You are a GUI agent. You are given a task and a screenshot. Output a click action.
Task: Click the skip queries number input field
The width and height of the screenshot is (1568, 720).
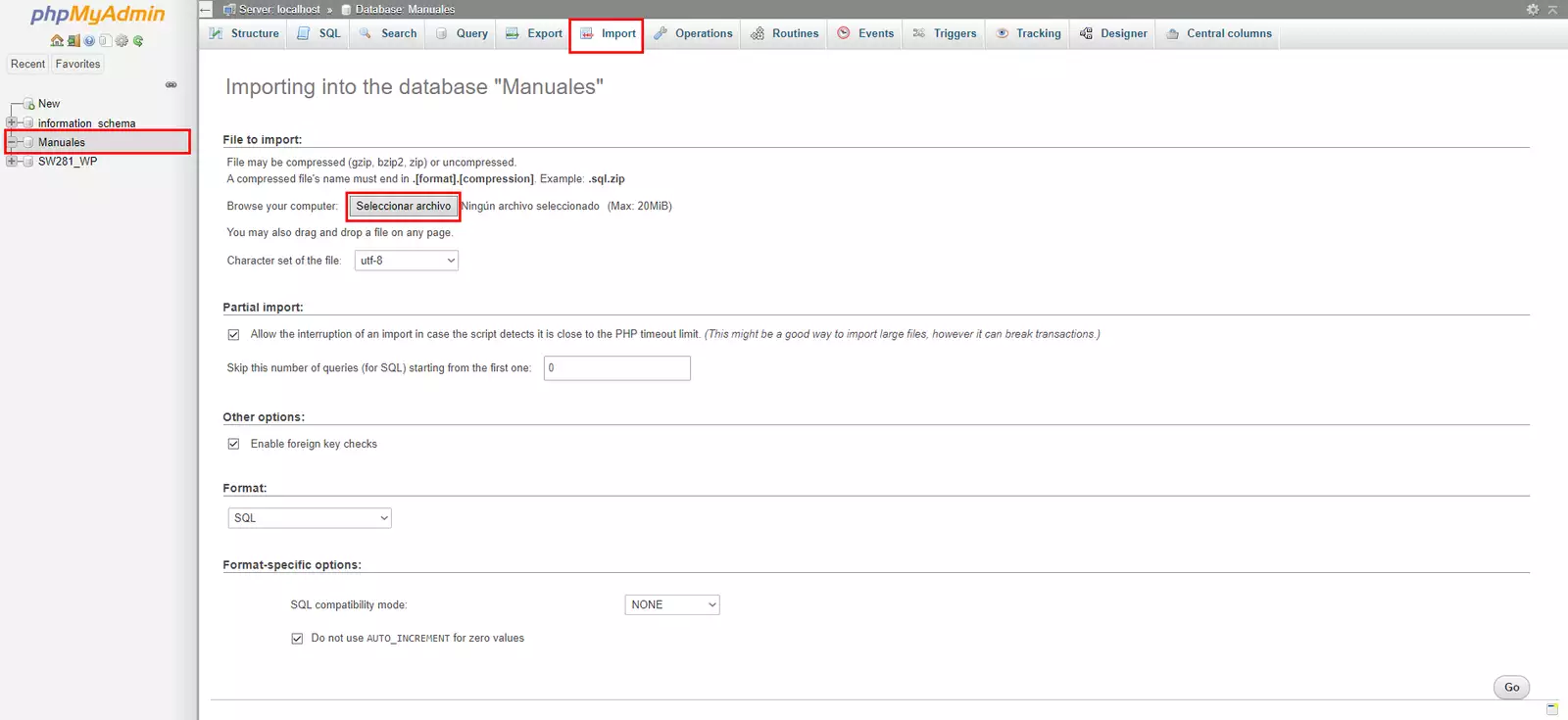pos(616,368)
